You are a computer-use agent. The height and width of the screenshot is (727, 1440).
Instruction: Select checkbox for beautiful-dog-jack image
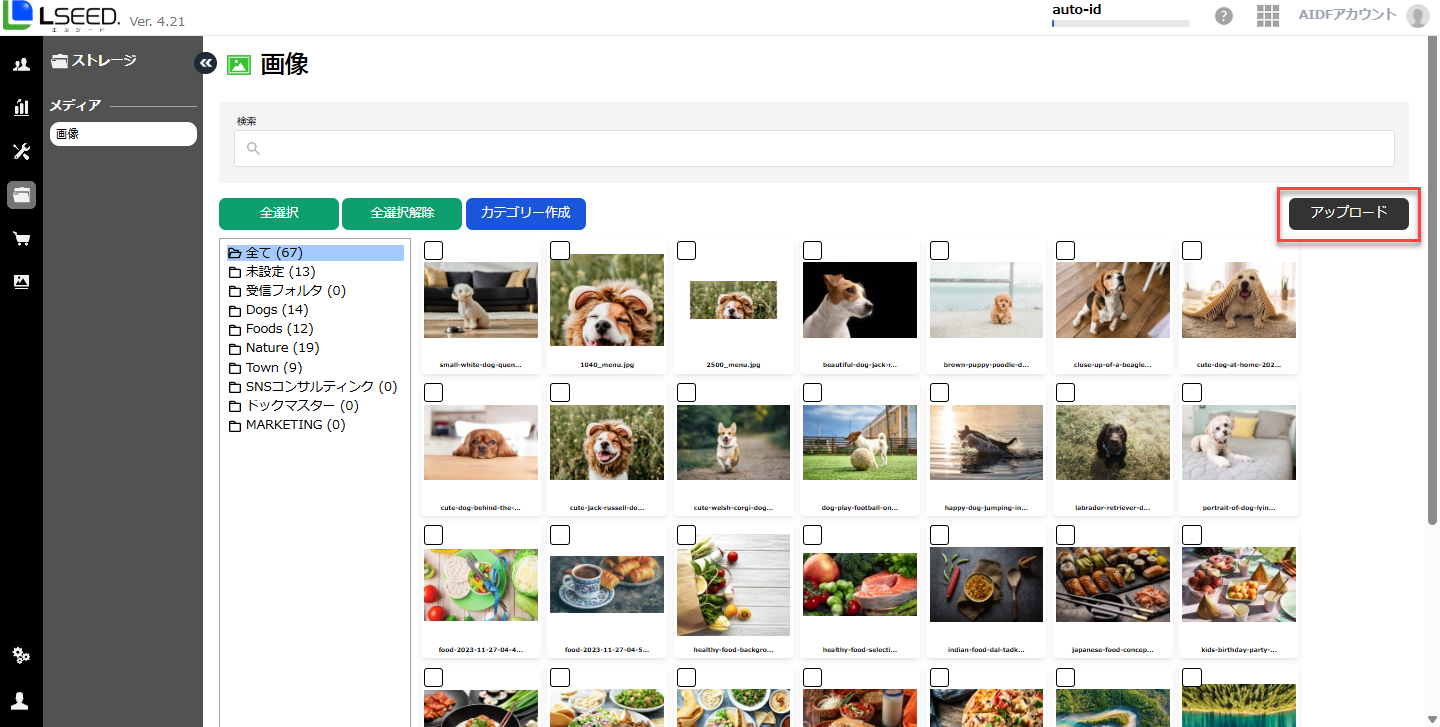coord(813,250)
